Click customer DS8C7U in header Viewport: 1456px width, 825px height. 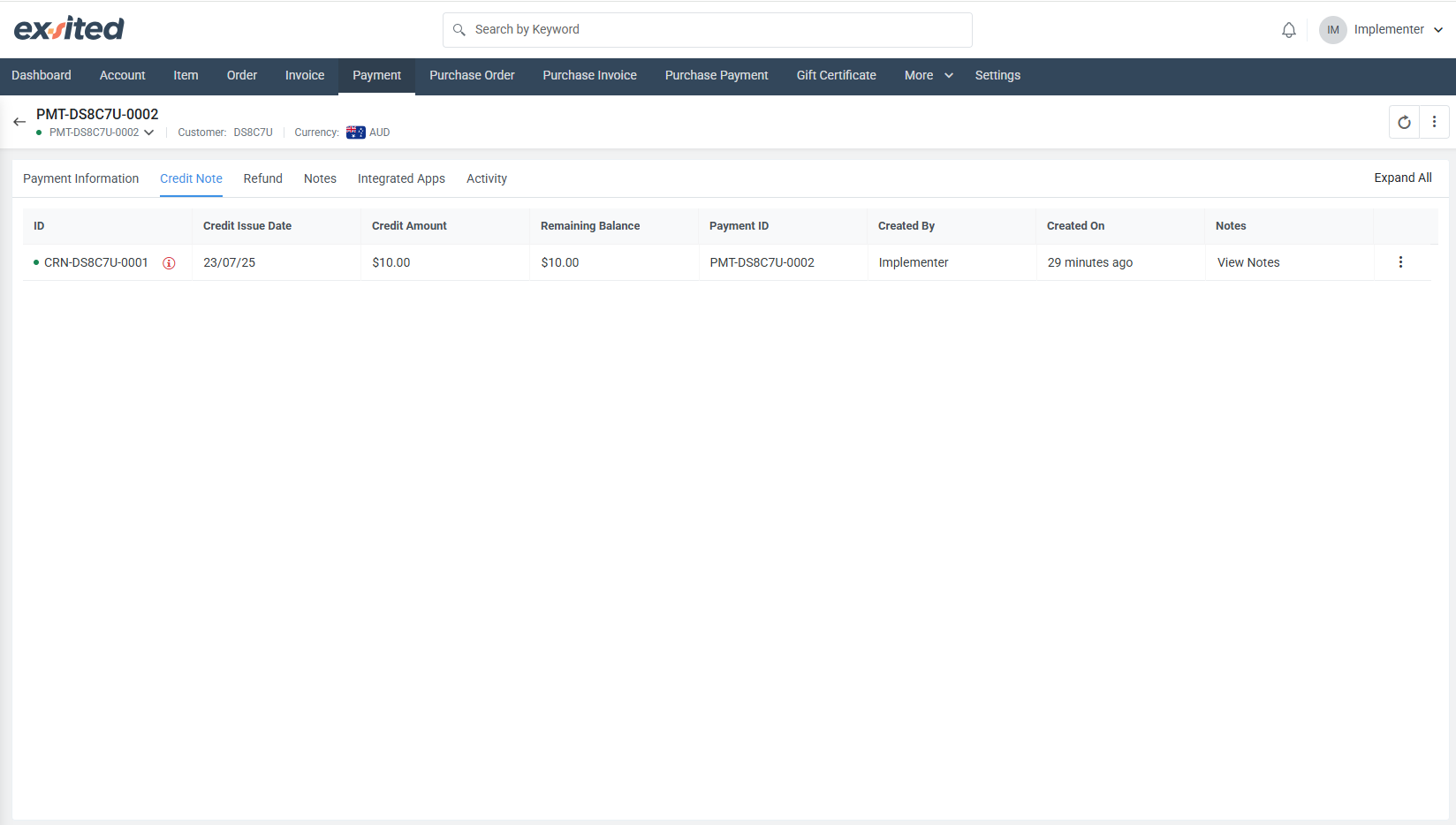click(253, 132)
